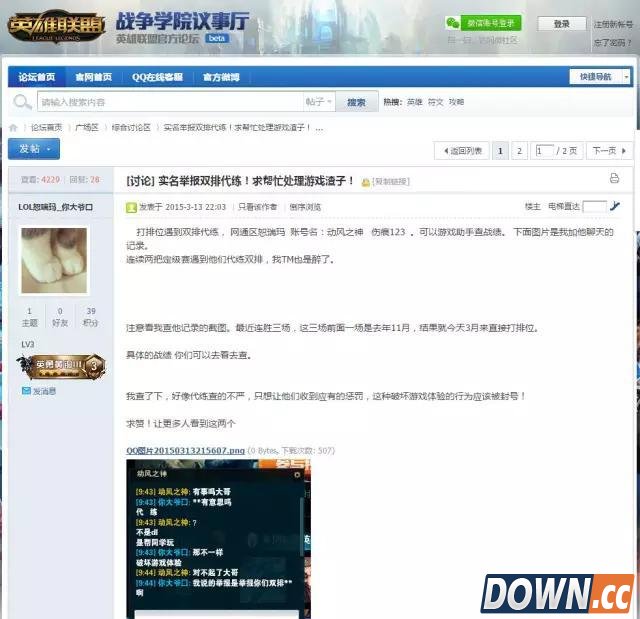Click the 发消息 link
Viewport: 640px width, 619px height.
pos(44,391)
